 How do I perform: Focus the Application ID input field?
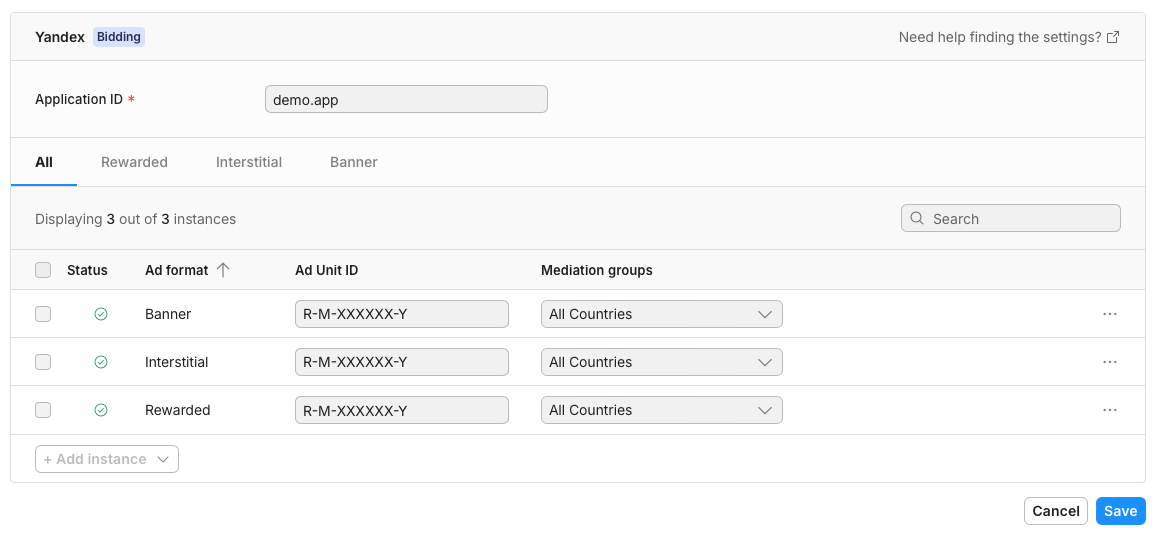[x=406, y=99]
